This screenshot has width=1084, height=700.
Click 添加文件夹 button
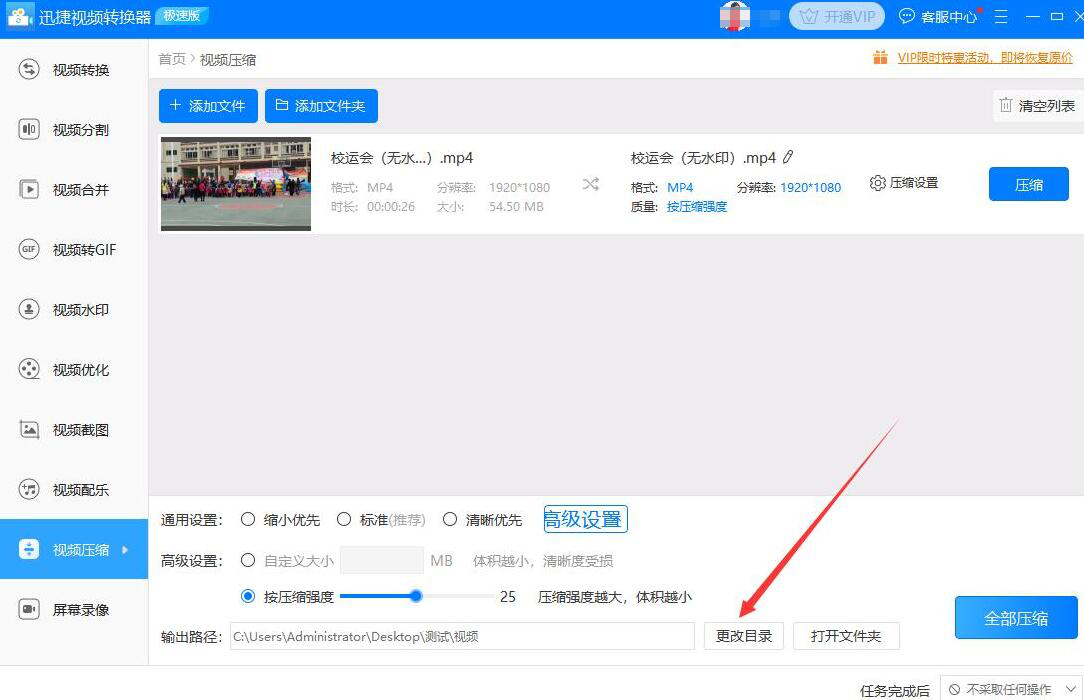321,106
